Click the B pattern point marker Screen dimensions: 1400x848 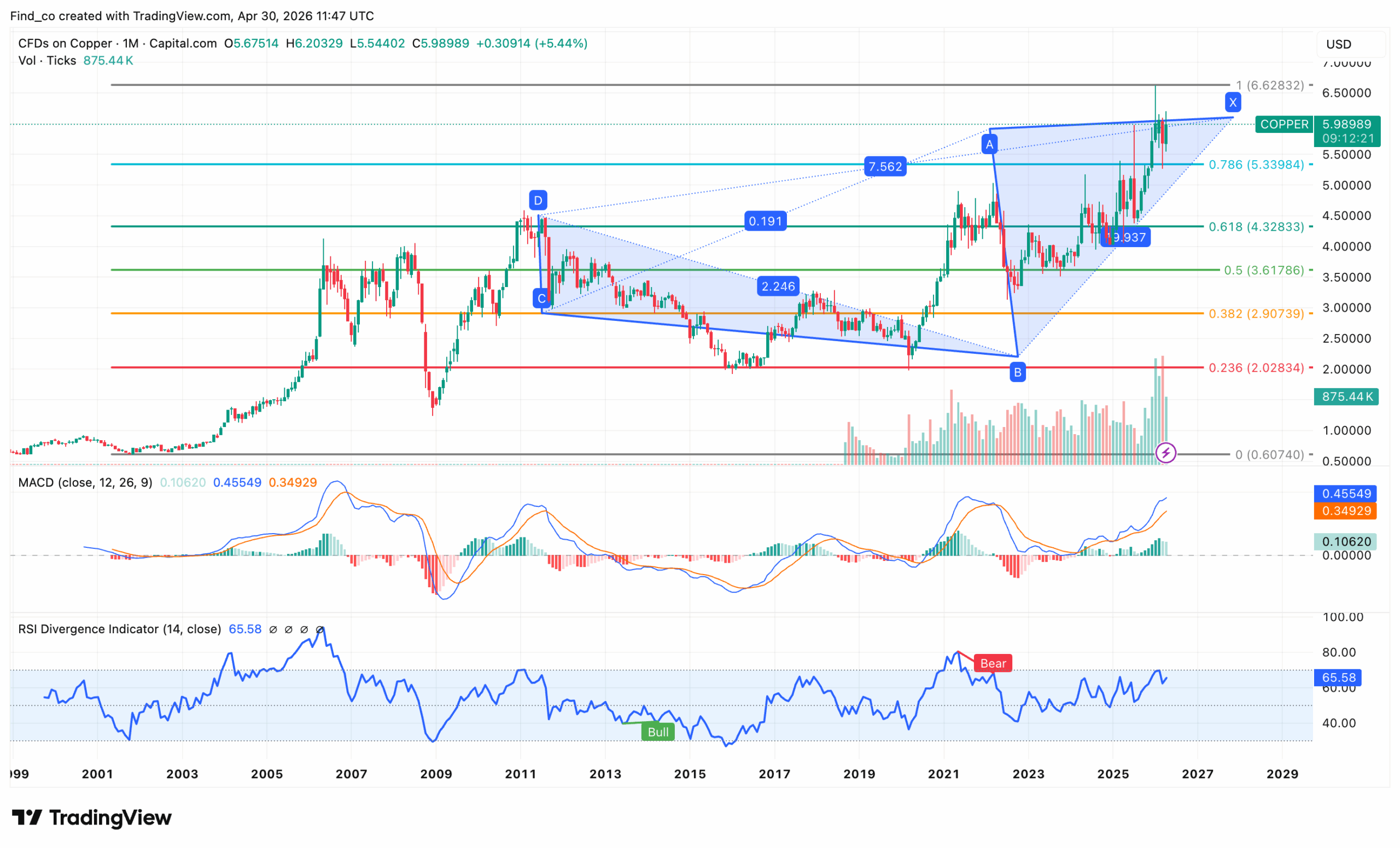tap(1018, 372)
